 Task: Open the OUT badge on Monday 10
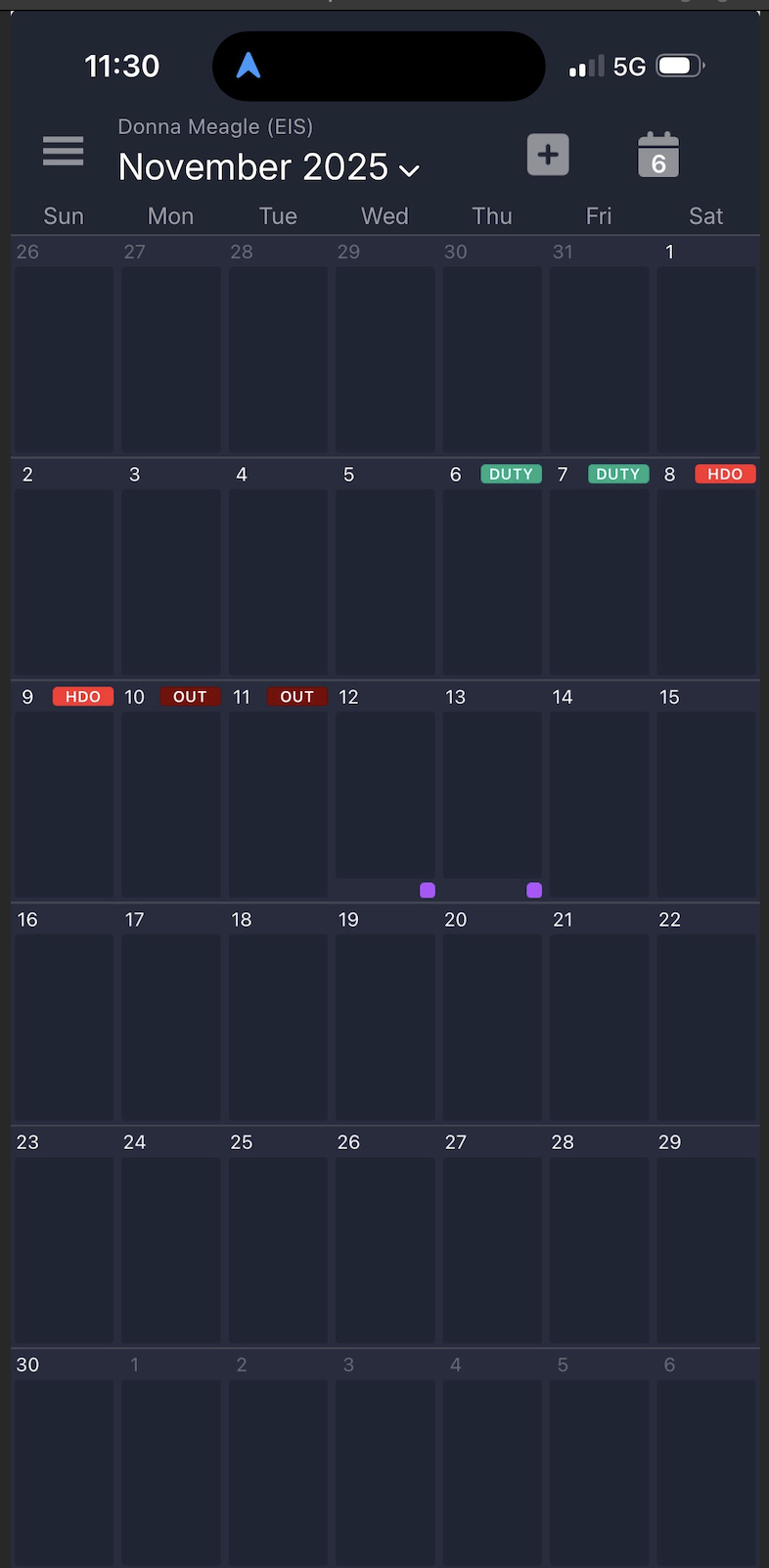(x=190, y=697)
